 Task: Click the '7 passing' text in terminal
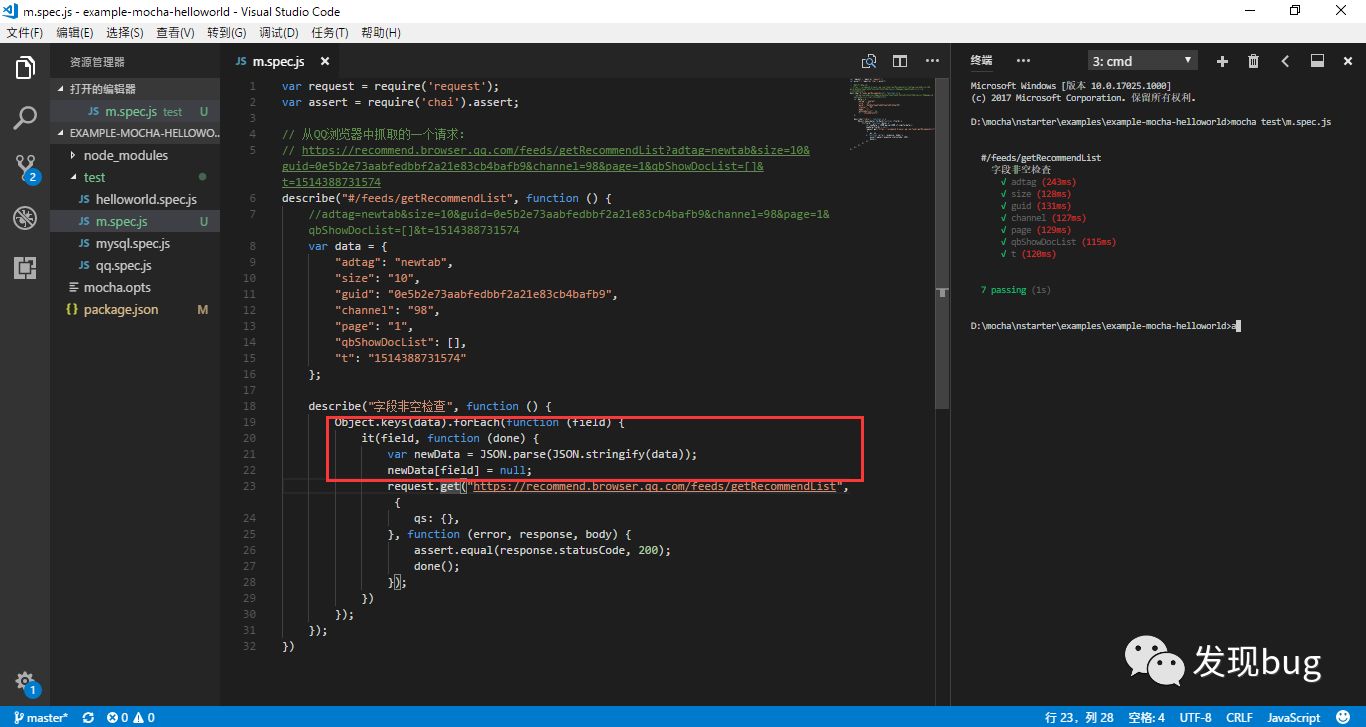[1003, 290]
